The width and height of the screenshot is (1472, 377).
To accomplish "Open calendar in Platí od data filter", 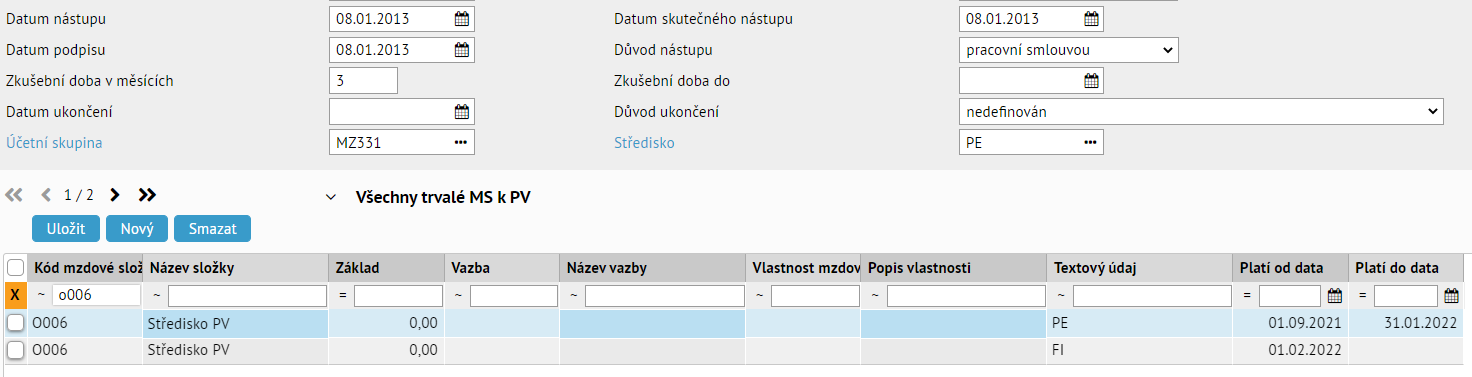I will tap(1334, 296).
